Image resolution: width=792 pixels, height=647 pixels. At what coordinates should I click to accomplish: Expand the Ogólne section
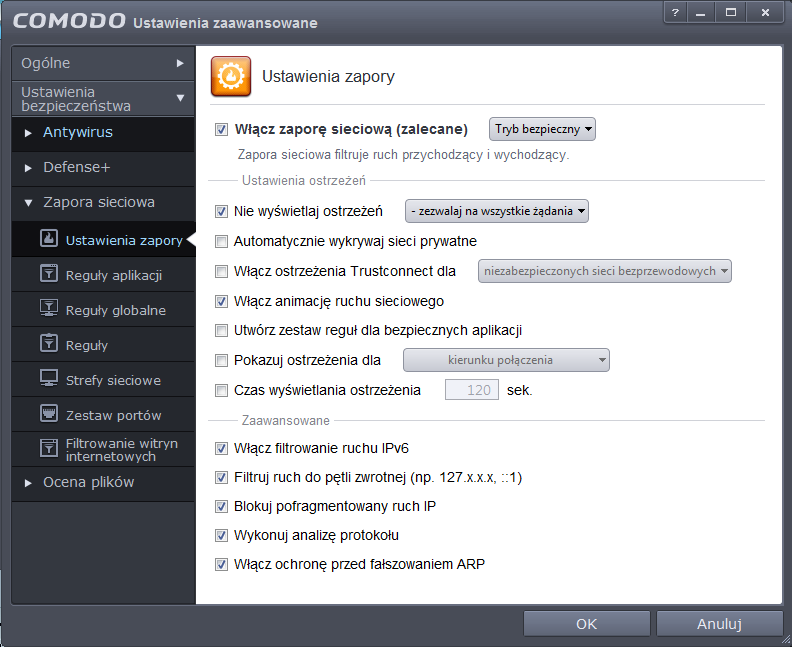(x=103, y=63)
